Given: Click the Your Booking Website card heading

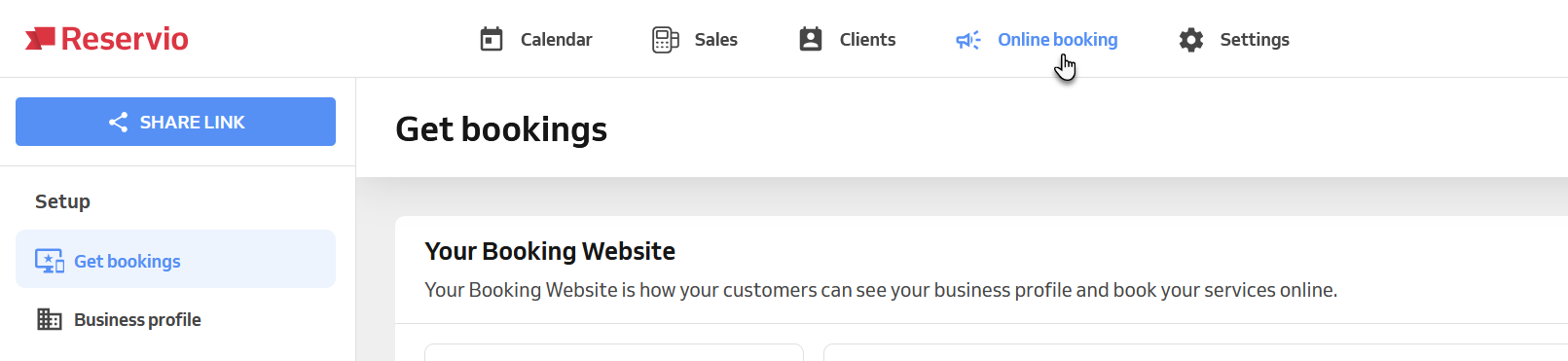Looking at the screenshot, I should coord(550,251).
